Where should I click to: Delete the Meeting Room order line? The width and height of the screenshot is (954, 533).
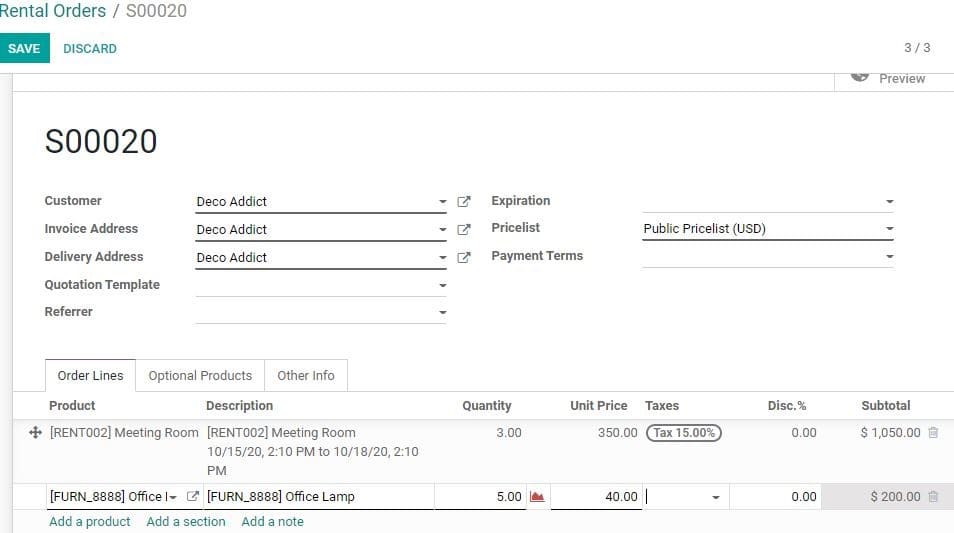point(933,433)
